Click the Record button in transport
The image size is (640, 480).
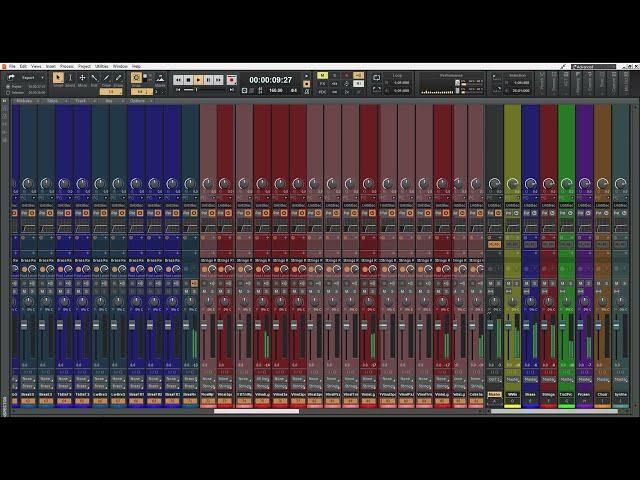tap(231, 79)
